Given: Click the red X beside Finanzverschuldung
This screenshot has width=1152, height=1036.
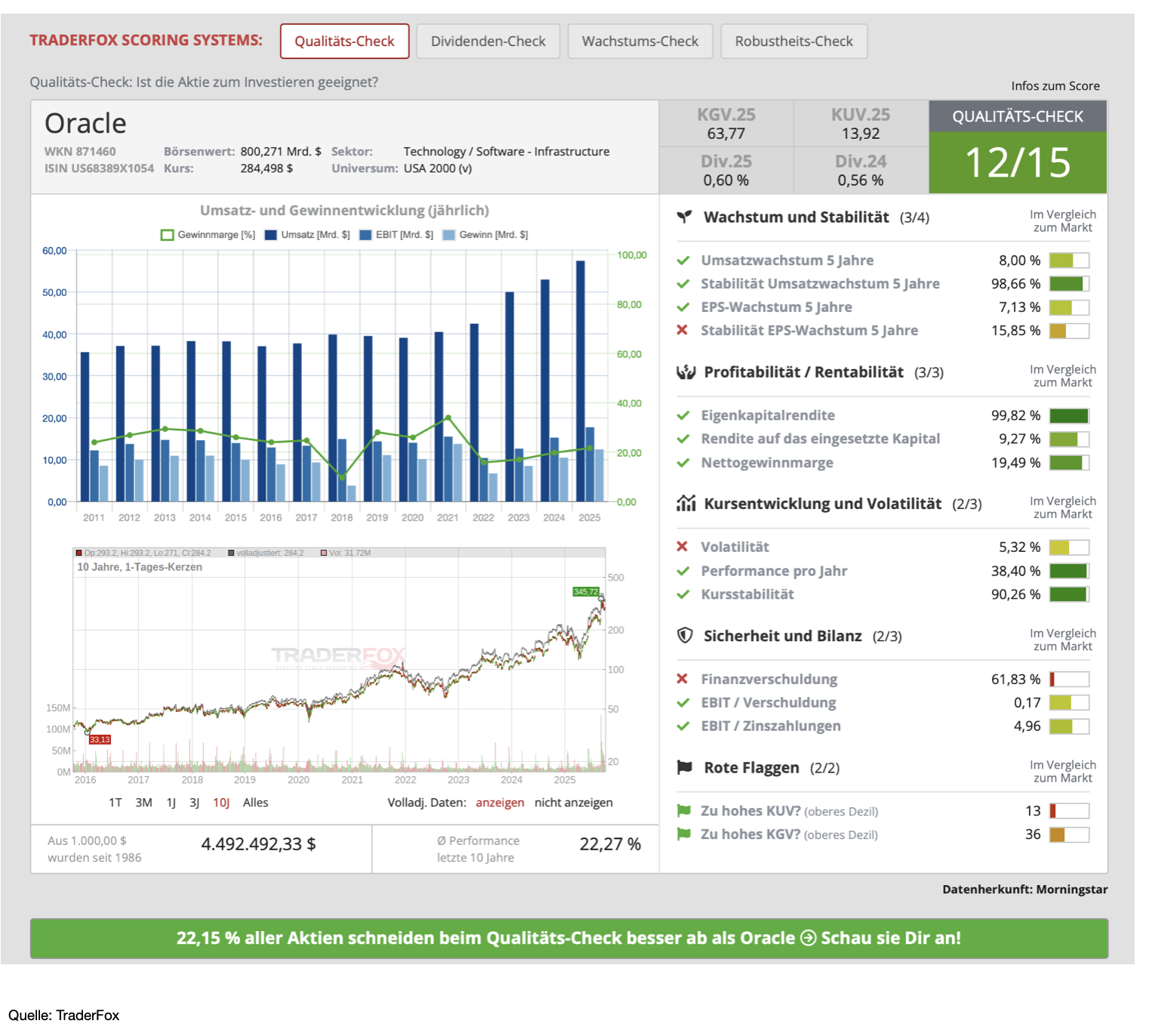Looking at the screenshot, I should pyautogui.click(x=682, y=679).
